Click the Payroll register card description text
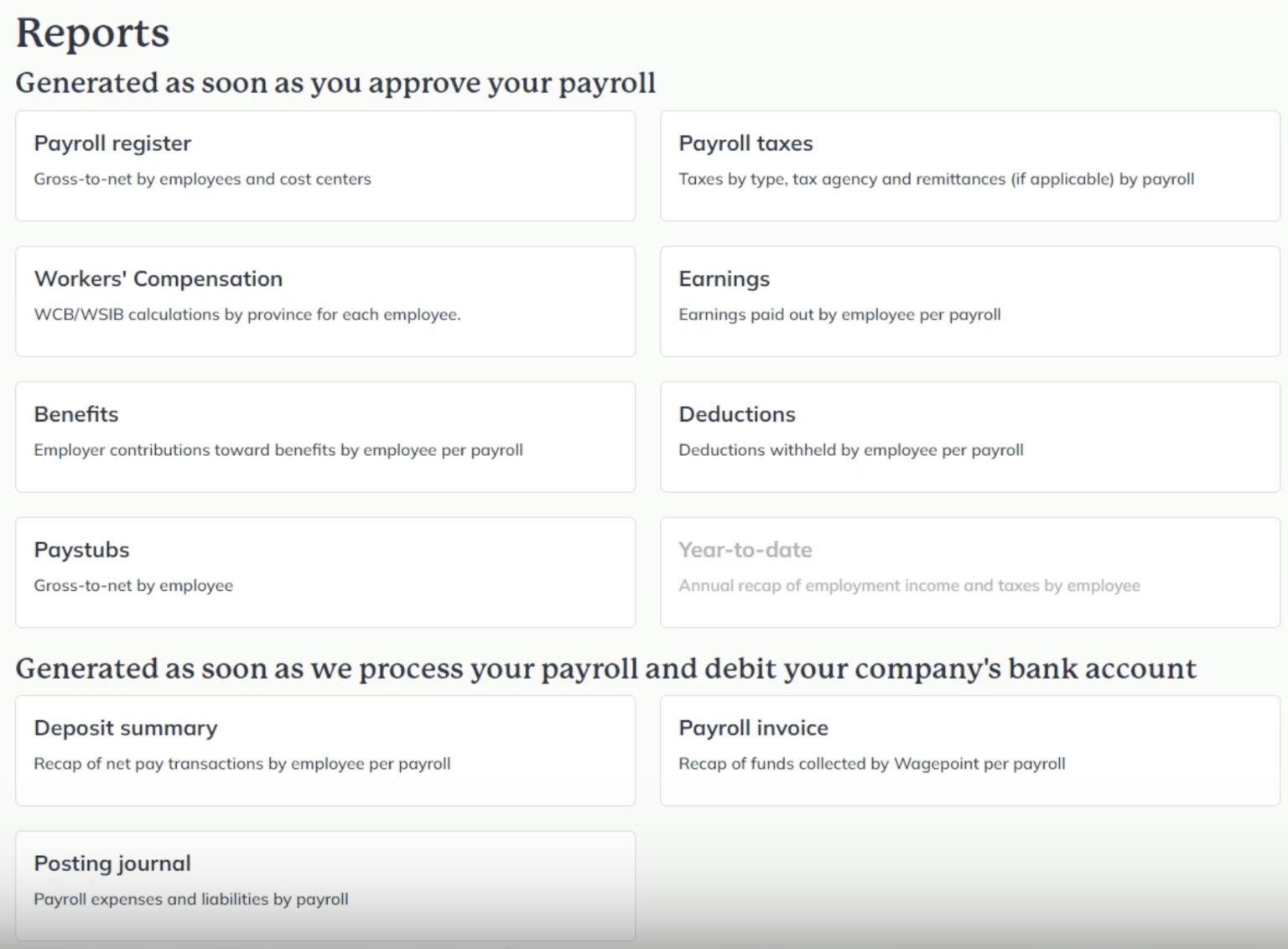Viewport: 1288px width, 949px height. pos(202,179)
